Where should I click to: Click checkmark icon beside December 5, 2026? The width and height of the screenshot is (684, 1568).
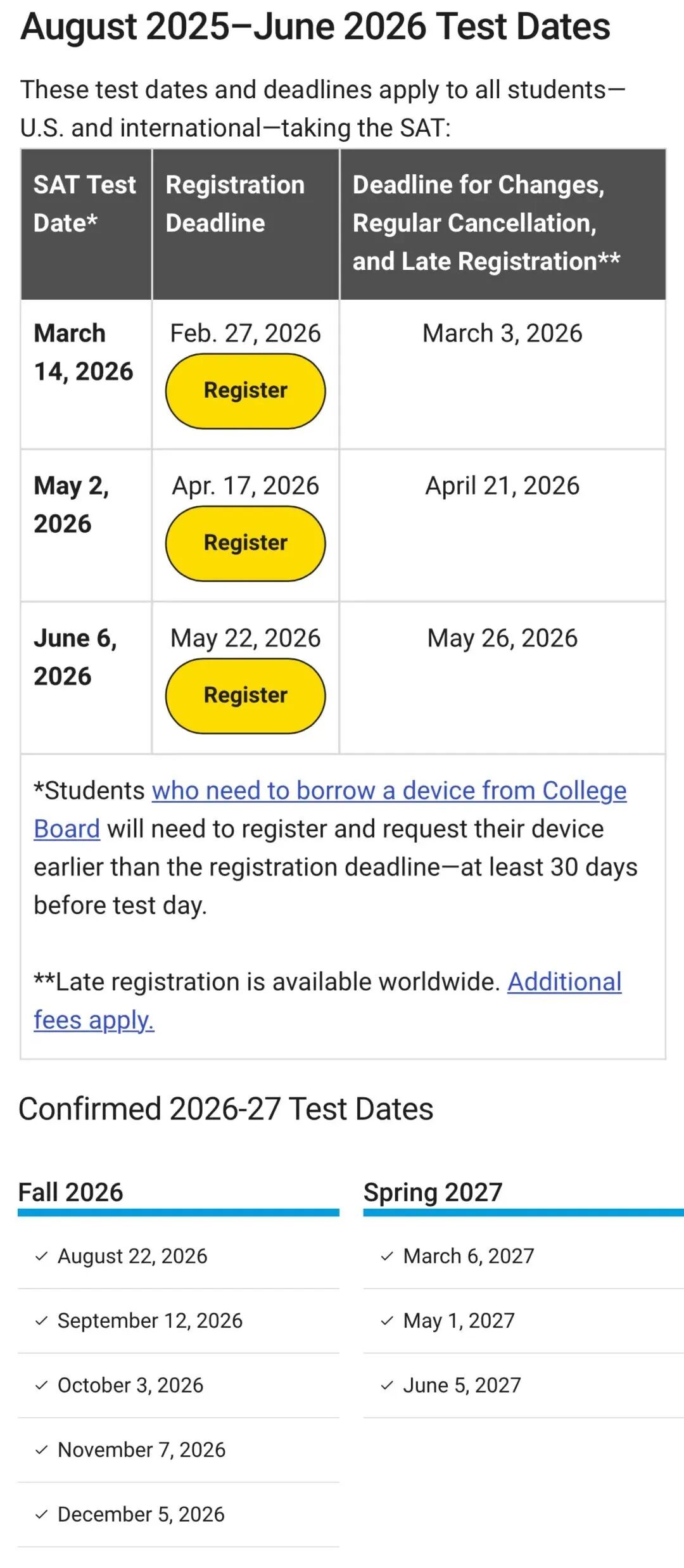[x=42, y=1515]
